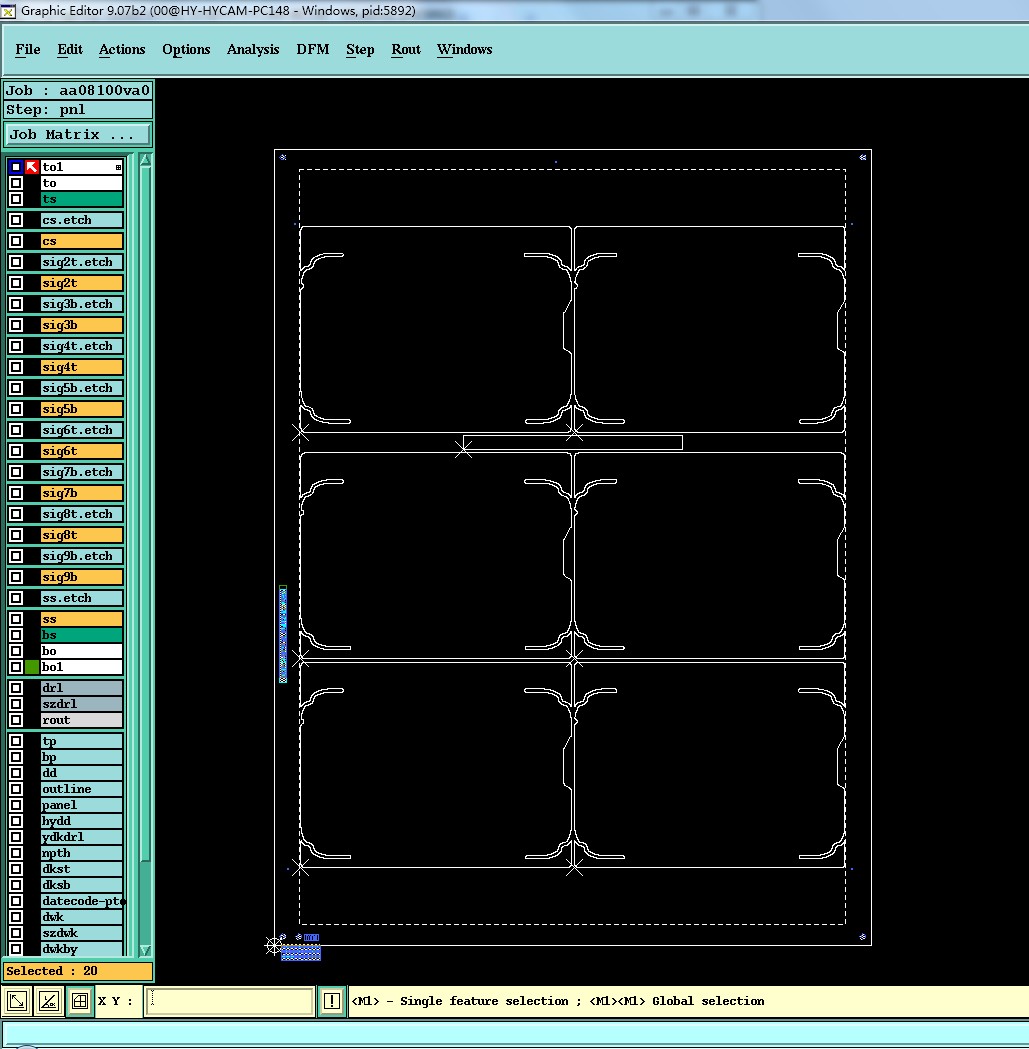The height and width of the screenshot is (1049, 1029).
Task: Select the szdwk layer name
Action: pyautogui.click(x=82, y=933)
